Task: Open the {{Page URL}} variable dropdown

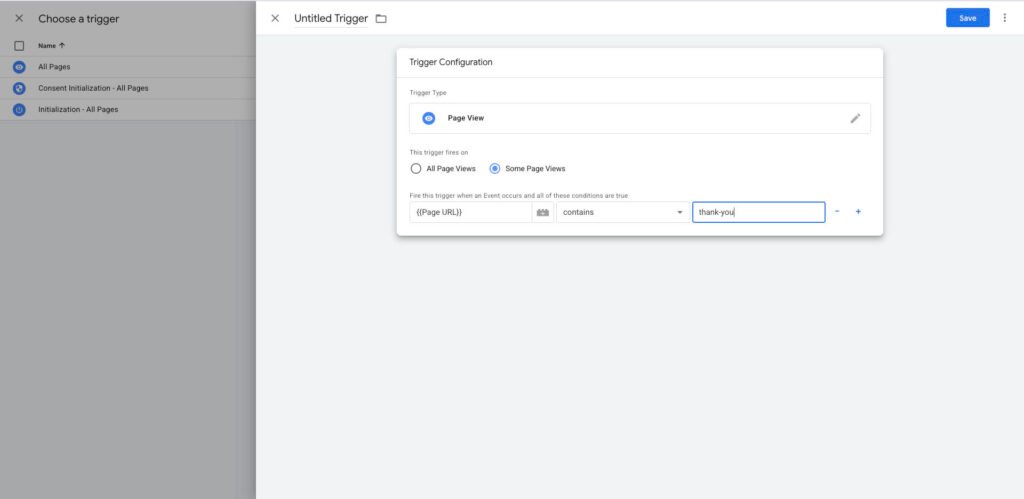Action: click(x=471, y=212)
